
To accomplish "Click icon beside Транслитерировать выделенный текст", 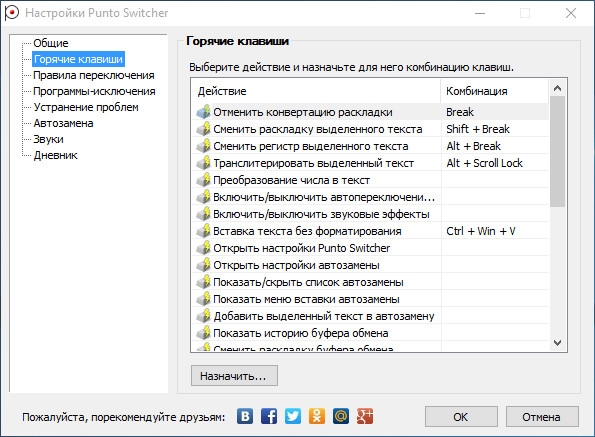I will tap(203, 163).
